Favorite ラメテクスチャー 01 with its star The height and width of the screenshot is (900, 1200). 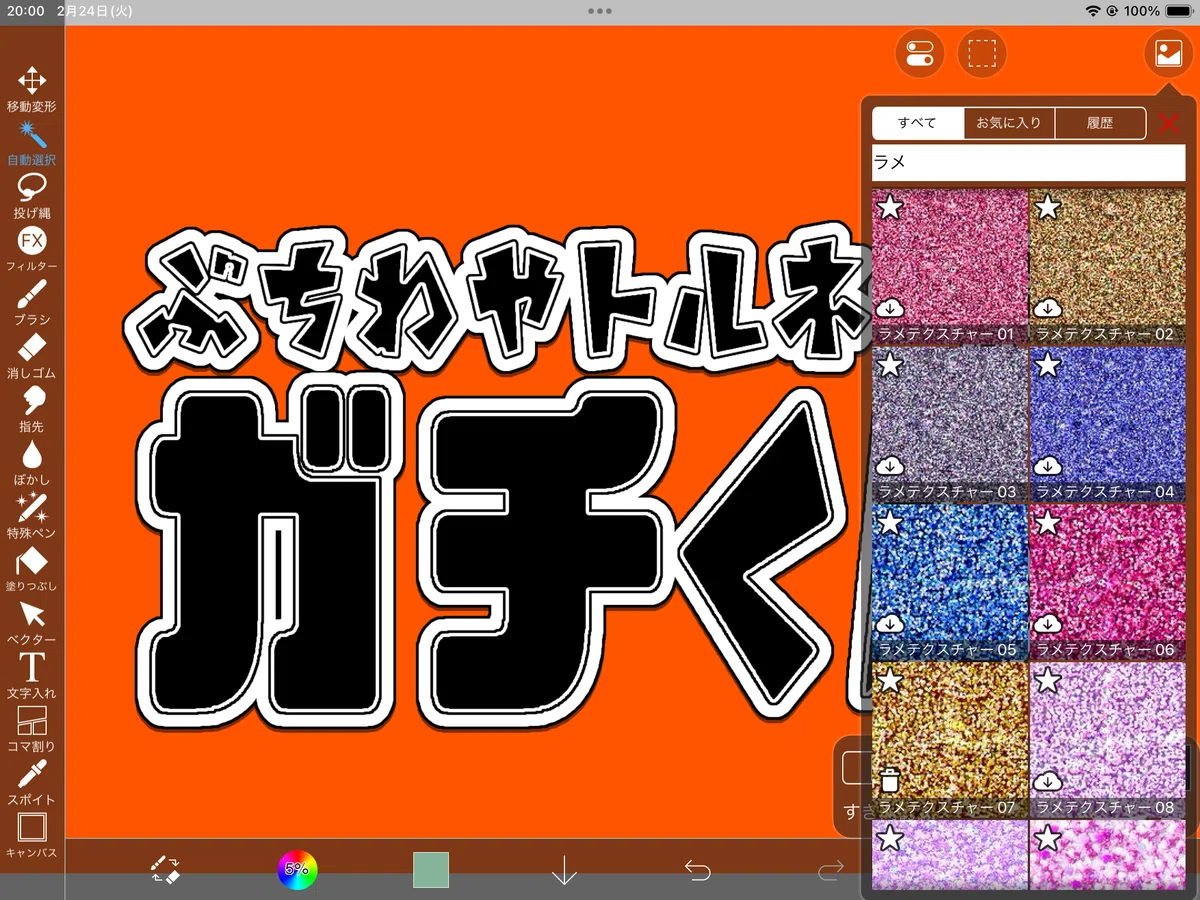pos(890,207)
